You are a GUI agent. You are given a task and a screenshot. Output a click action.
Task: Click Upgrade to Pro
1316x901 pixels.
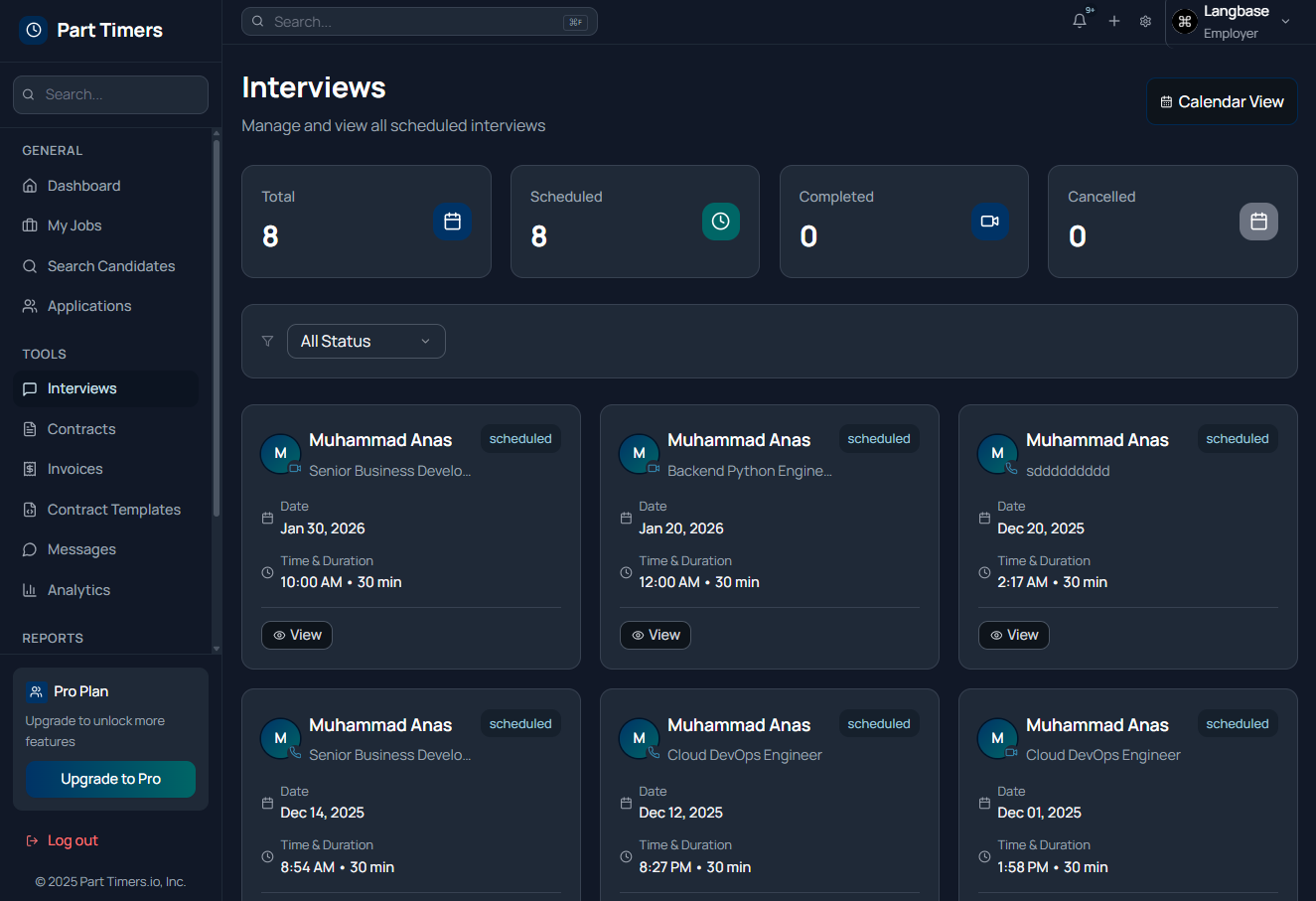coord(110,780)
